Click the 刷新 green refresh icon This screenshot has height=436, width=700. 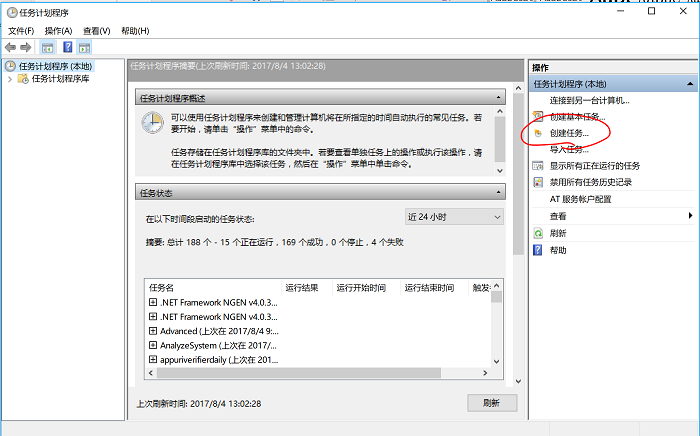tap(539, 233)
